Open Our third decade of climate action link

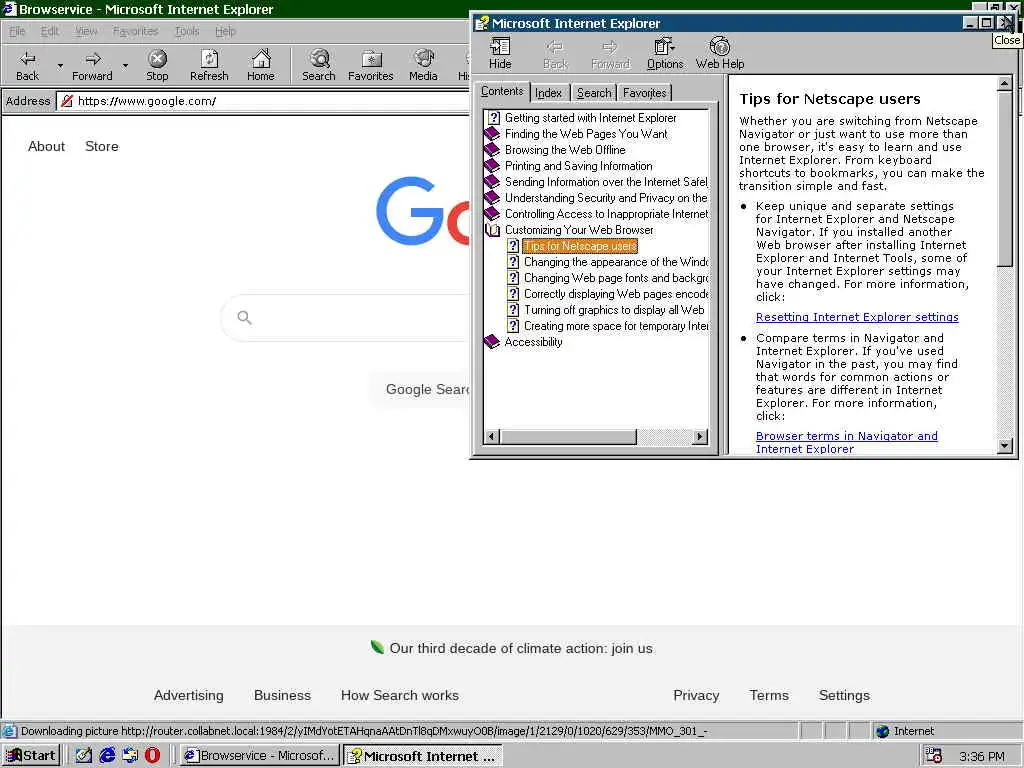click(x=520, y=648)
